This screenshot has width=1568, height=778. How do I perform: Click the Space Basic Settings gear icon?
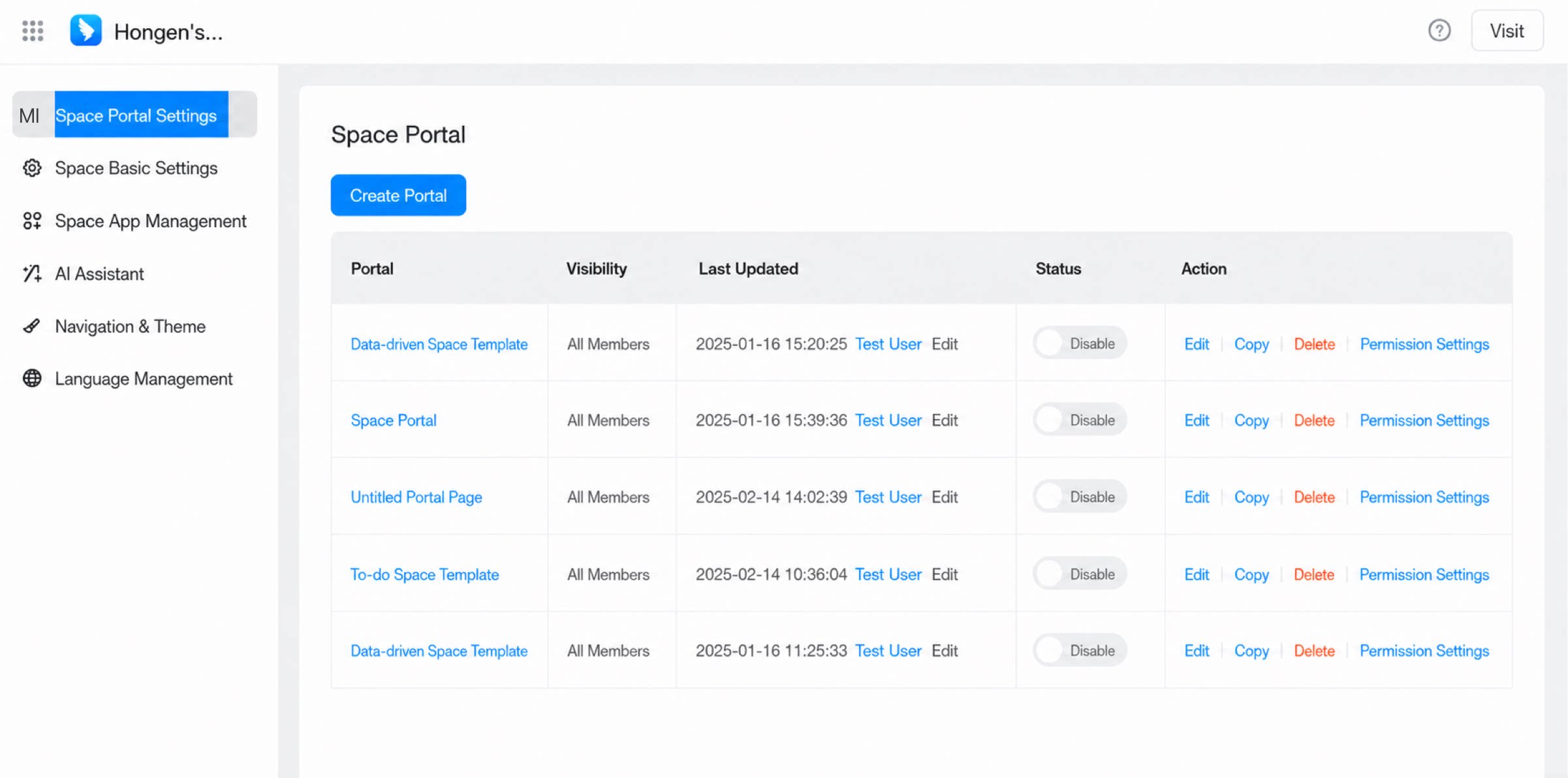(x=32, y=168)
